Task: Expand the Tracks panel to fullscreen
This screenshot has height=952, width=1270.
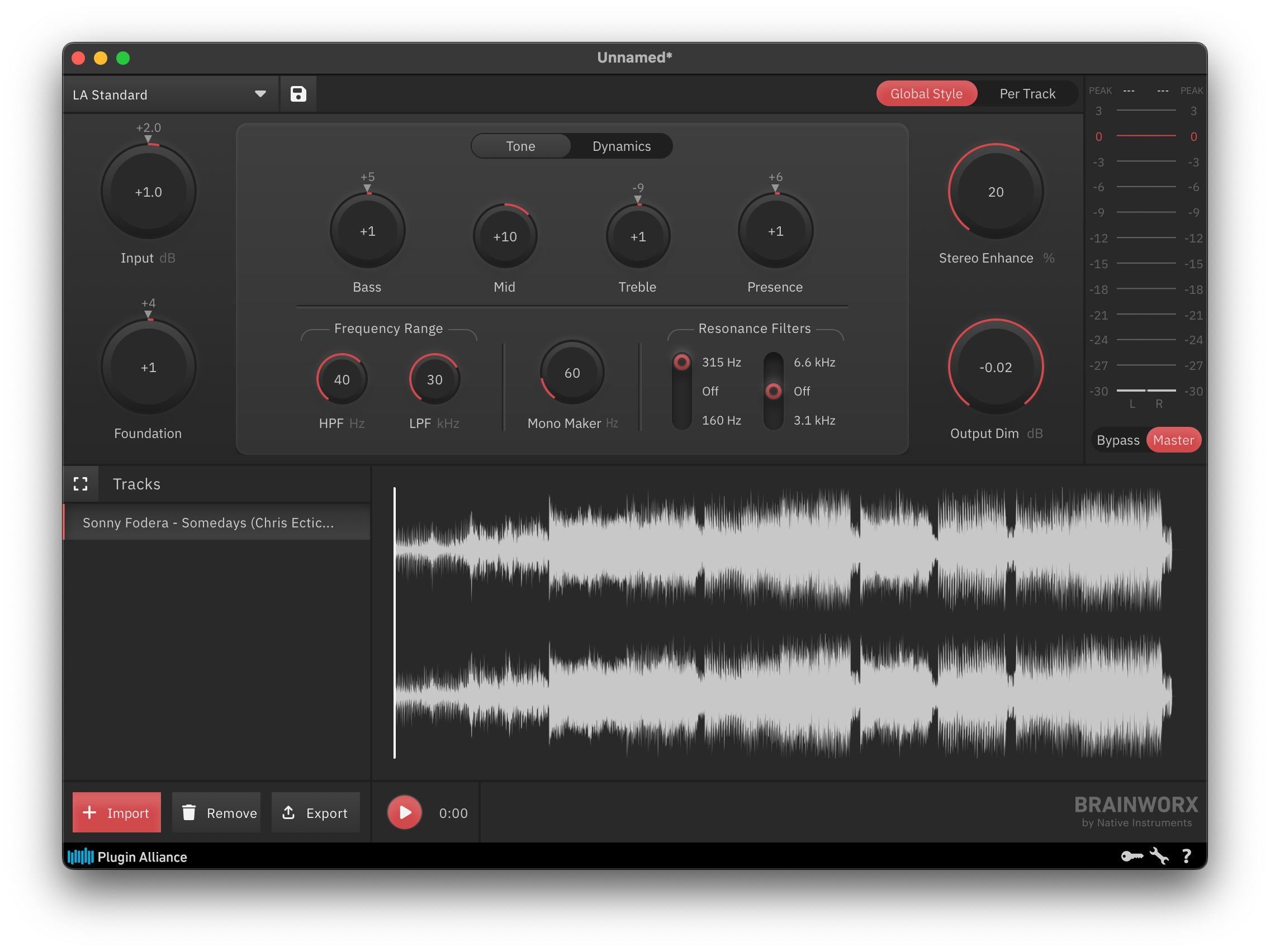Action: click(81, 483)
